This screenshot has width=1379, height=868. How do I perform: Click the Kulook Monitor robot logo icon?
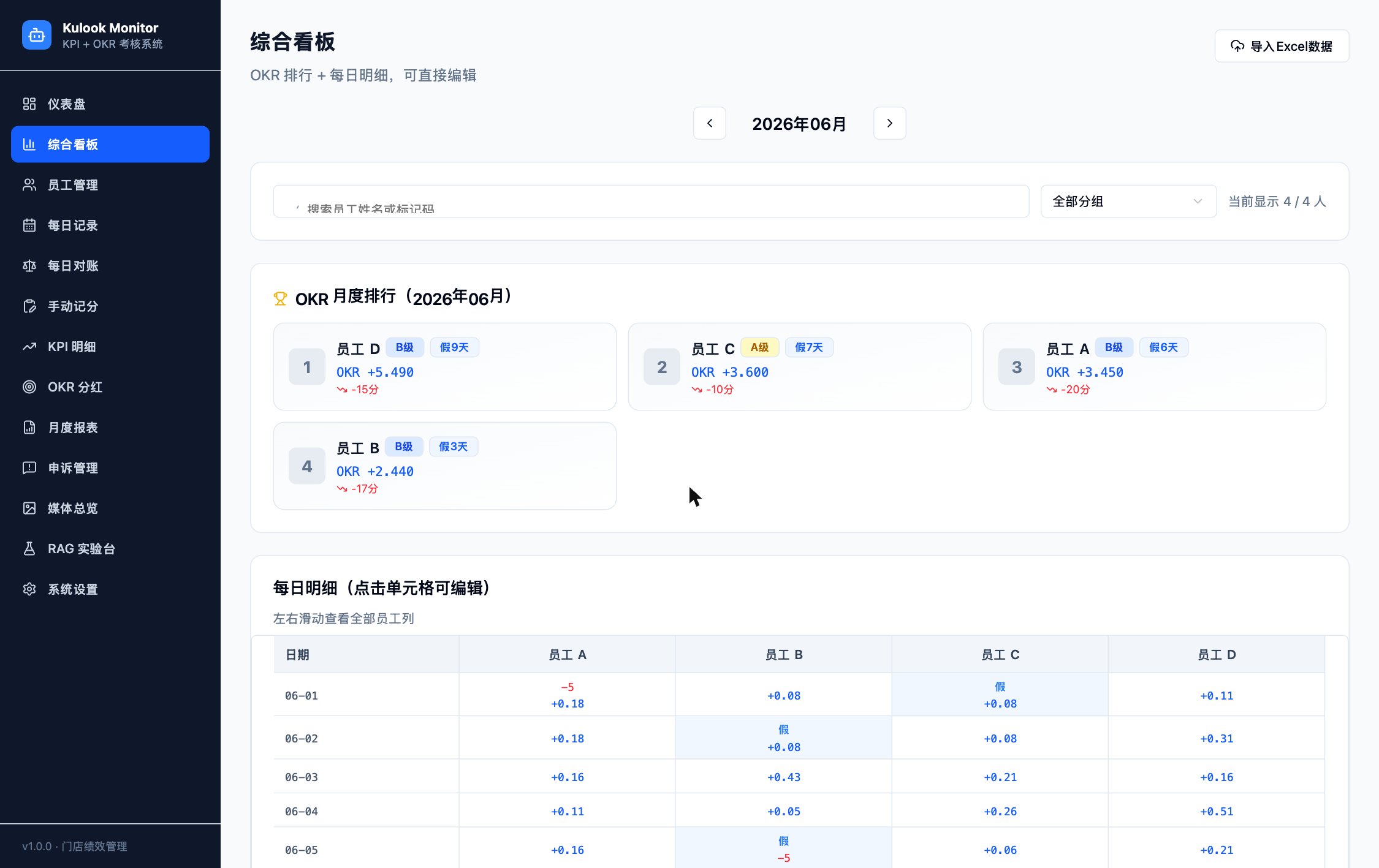pyautogui.click(x=37, y=35)
